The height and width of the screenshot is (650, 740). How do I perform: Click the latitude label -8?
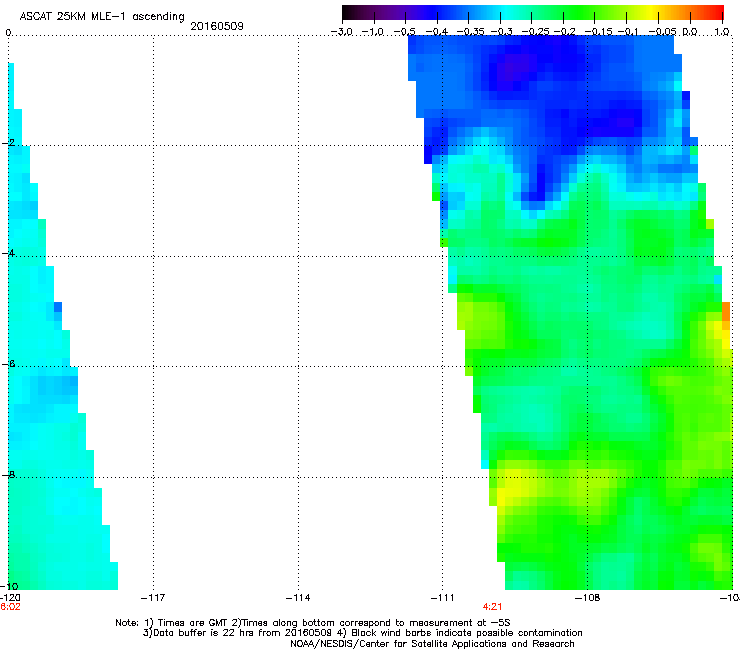pos(8,474)
